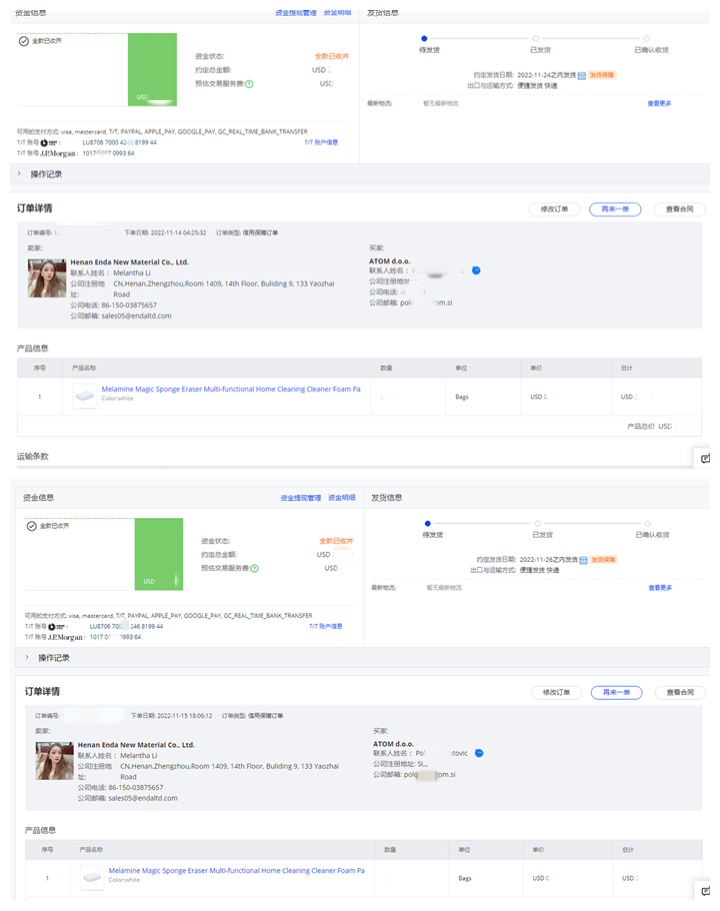Click blue chat icon next to second buyer's name
This screenshot has width=720, height=911.
tap(479, 753)
